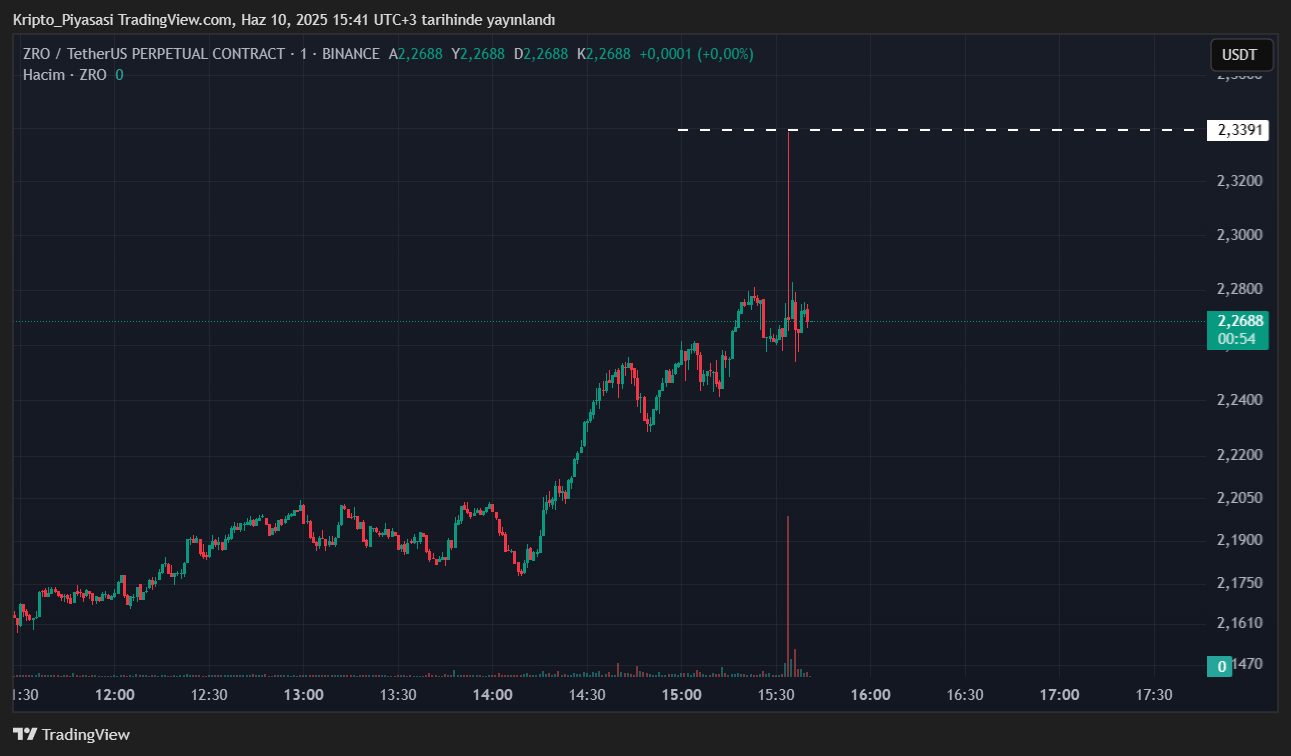
Task: Click the Hacim · ZRO indicator label
Action: (x=65, y=74)
